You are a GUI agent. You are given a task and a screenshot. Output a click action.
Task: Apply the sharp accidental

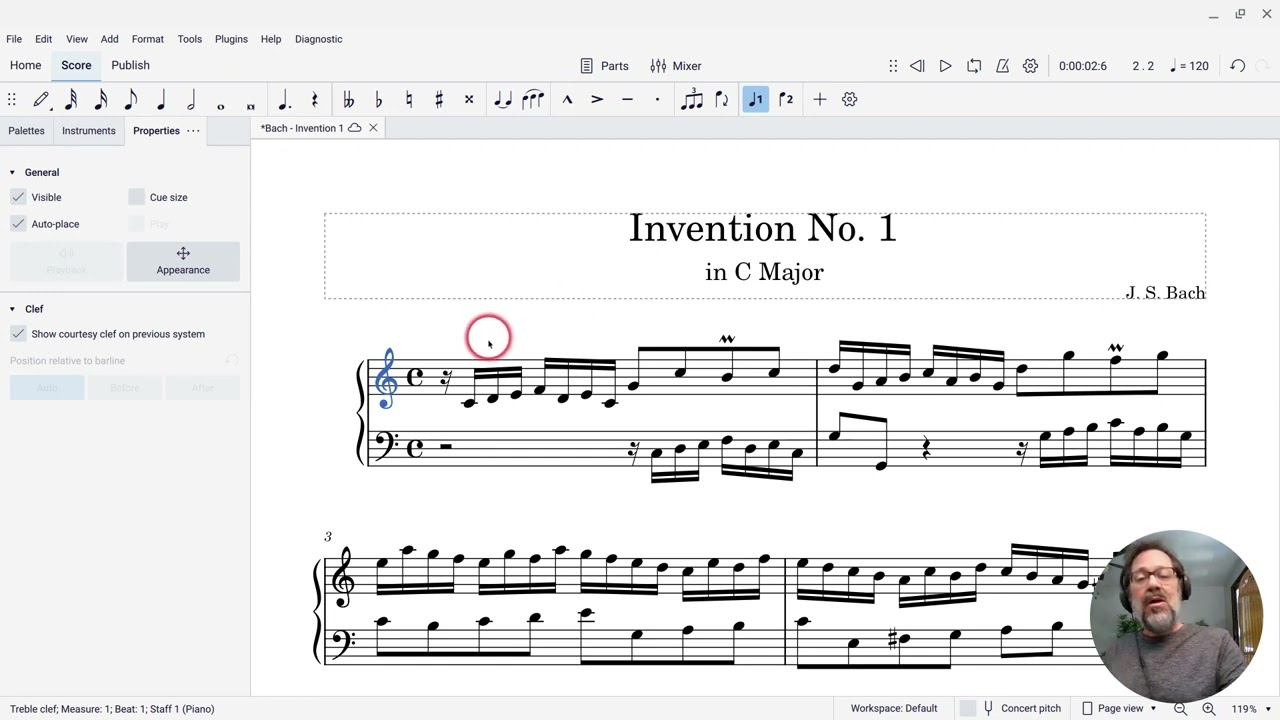coord(438,100)
